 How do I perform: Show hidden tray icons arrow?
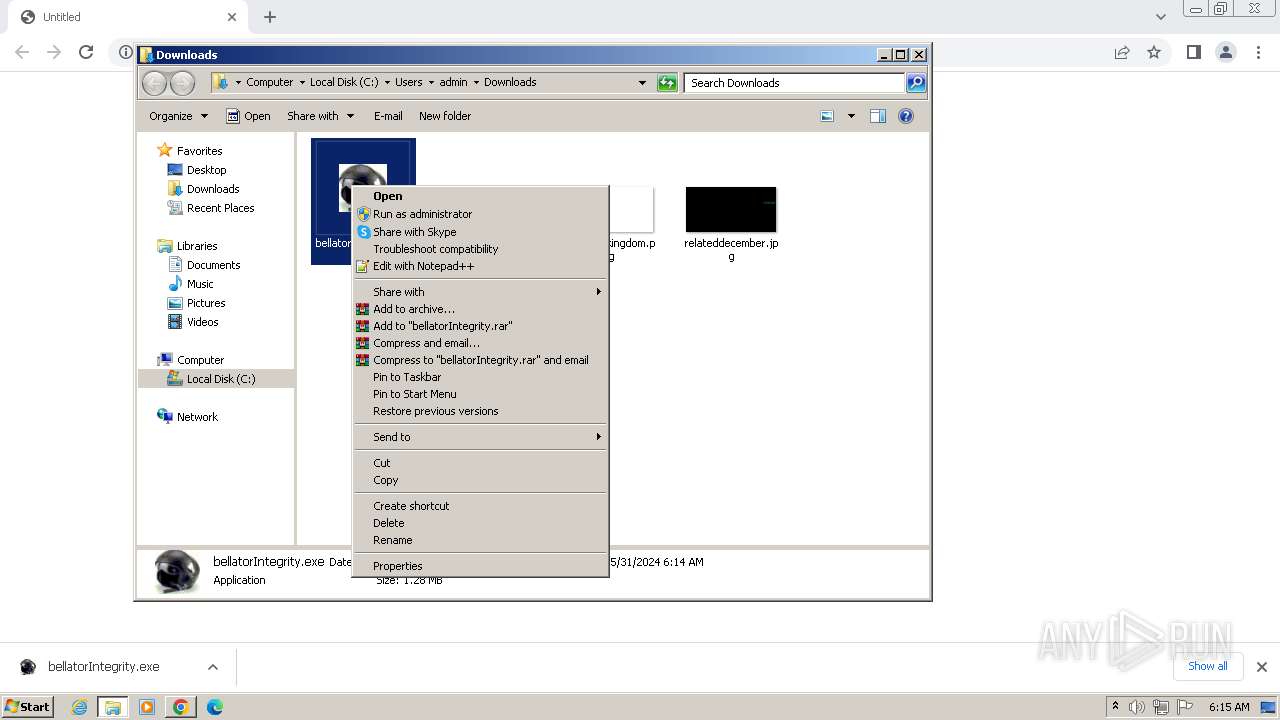pyautogui.click(x=1115, y=706)
